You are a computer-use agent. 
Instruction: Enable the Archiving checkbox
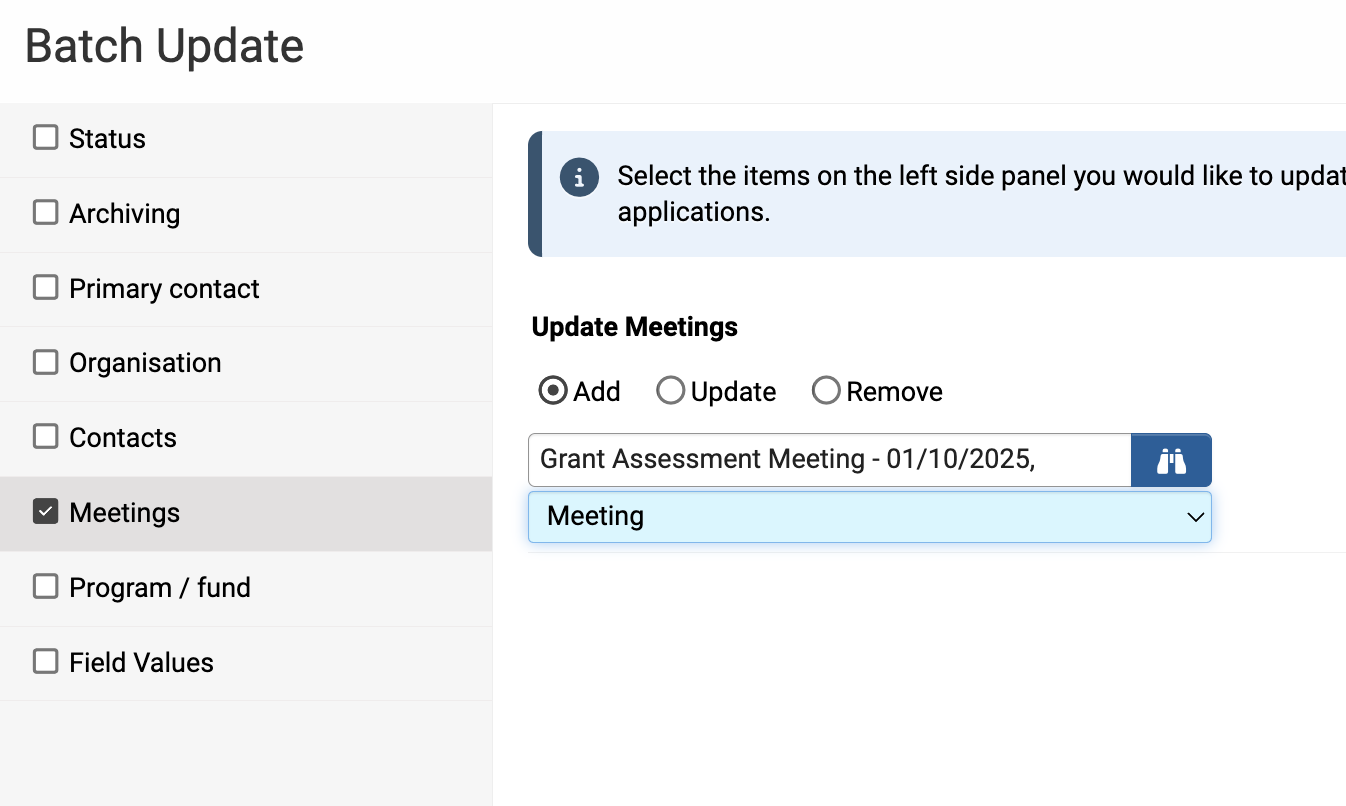click(x=46, y=212)
